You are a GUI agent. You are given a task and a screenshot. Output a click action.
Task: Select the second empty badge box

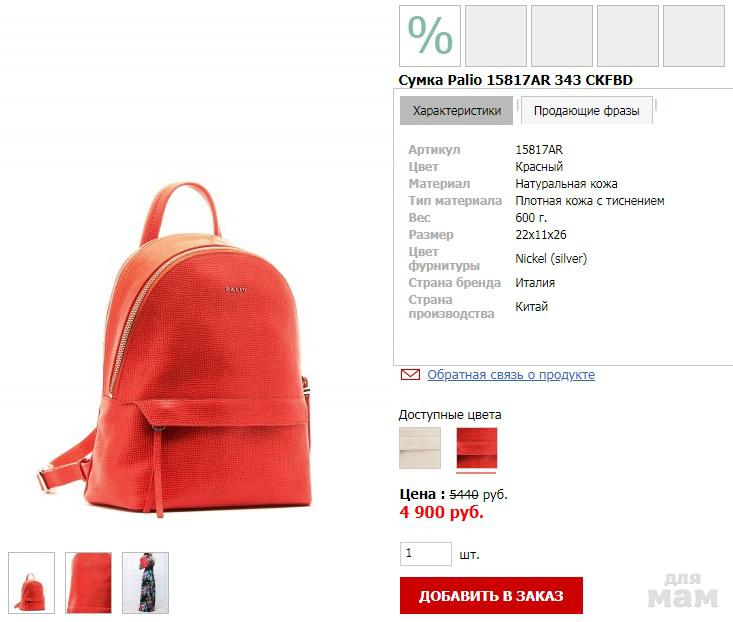tap(496, 36)
